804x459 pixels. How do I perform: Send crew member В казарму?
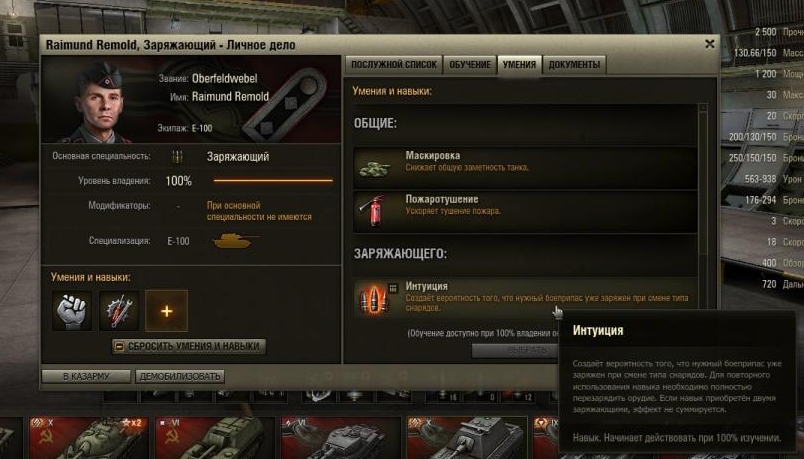pyautogui.click(x=86, y=376)
